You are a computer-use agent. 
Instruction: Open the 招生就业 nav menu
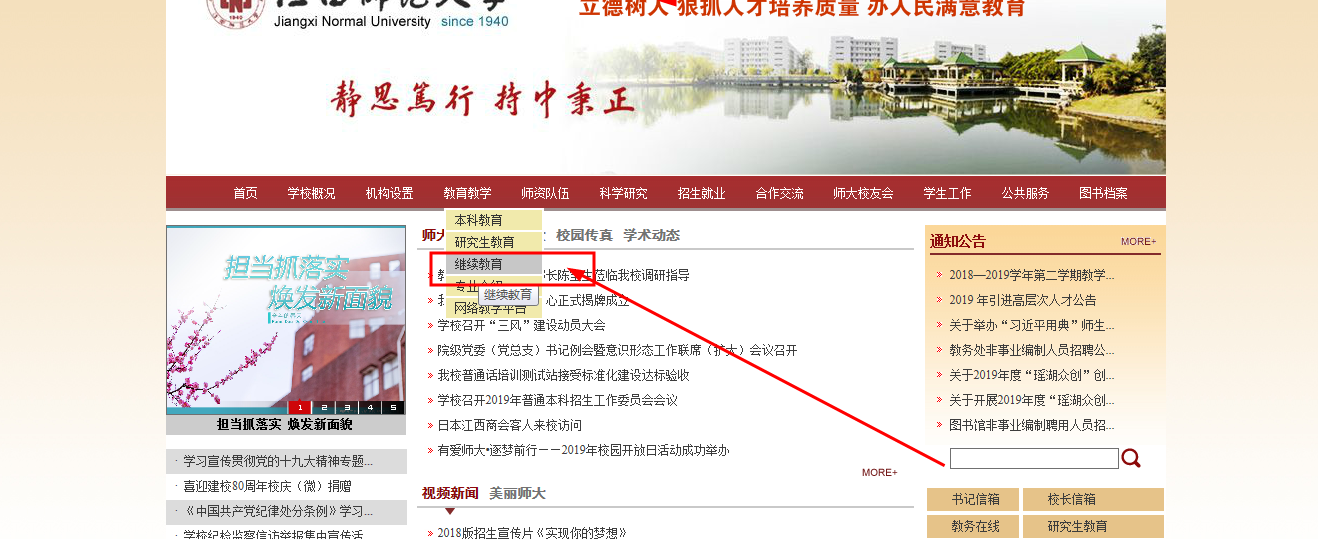702,193
